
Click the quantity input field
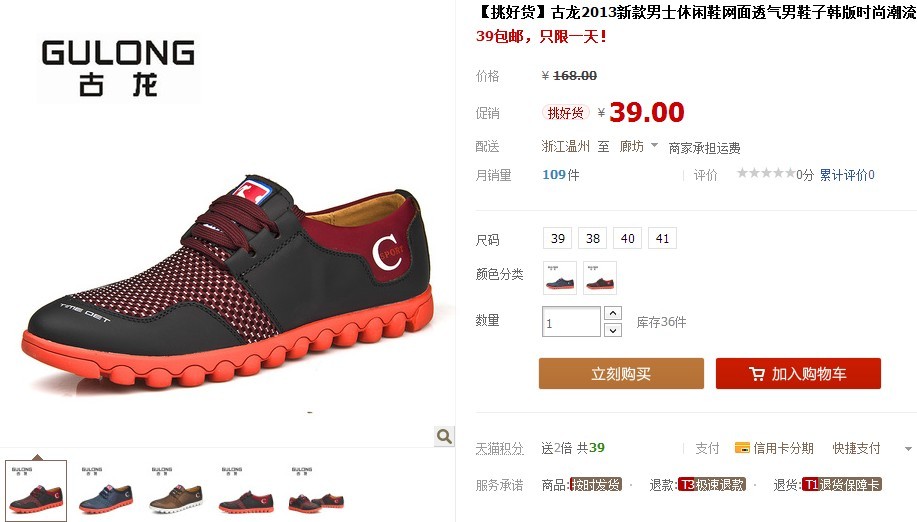click(571, 322)
